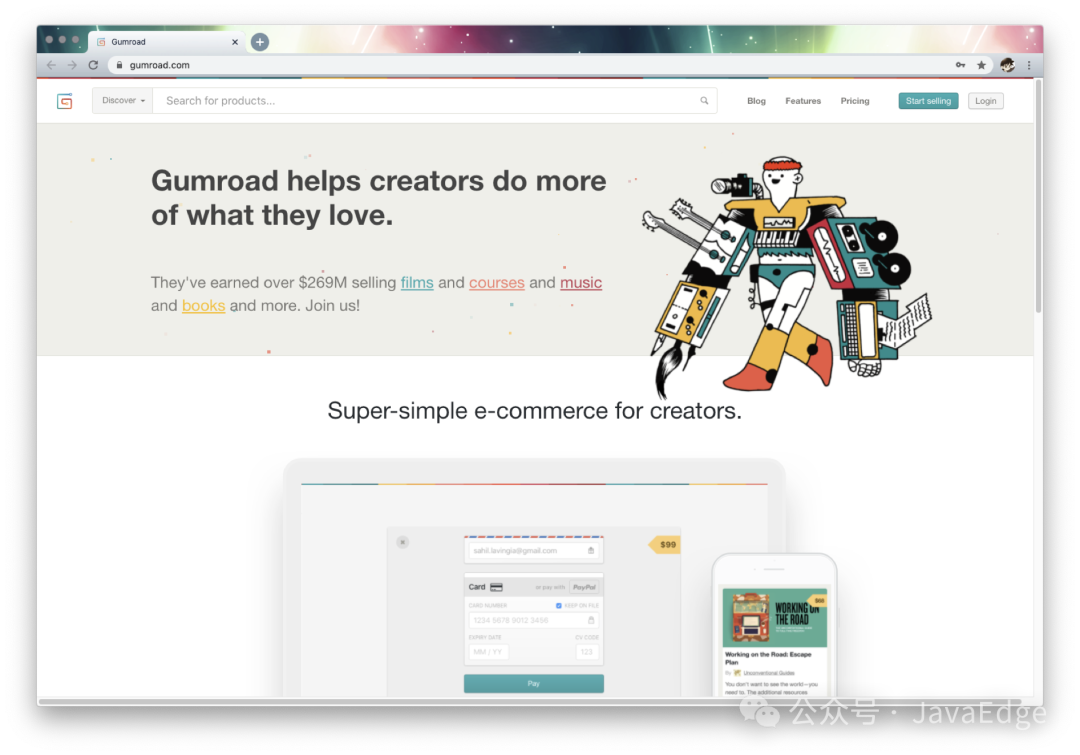1080x755 pixels.
Task: Click the search magnifier icon
Action: point(704,101)
